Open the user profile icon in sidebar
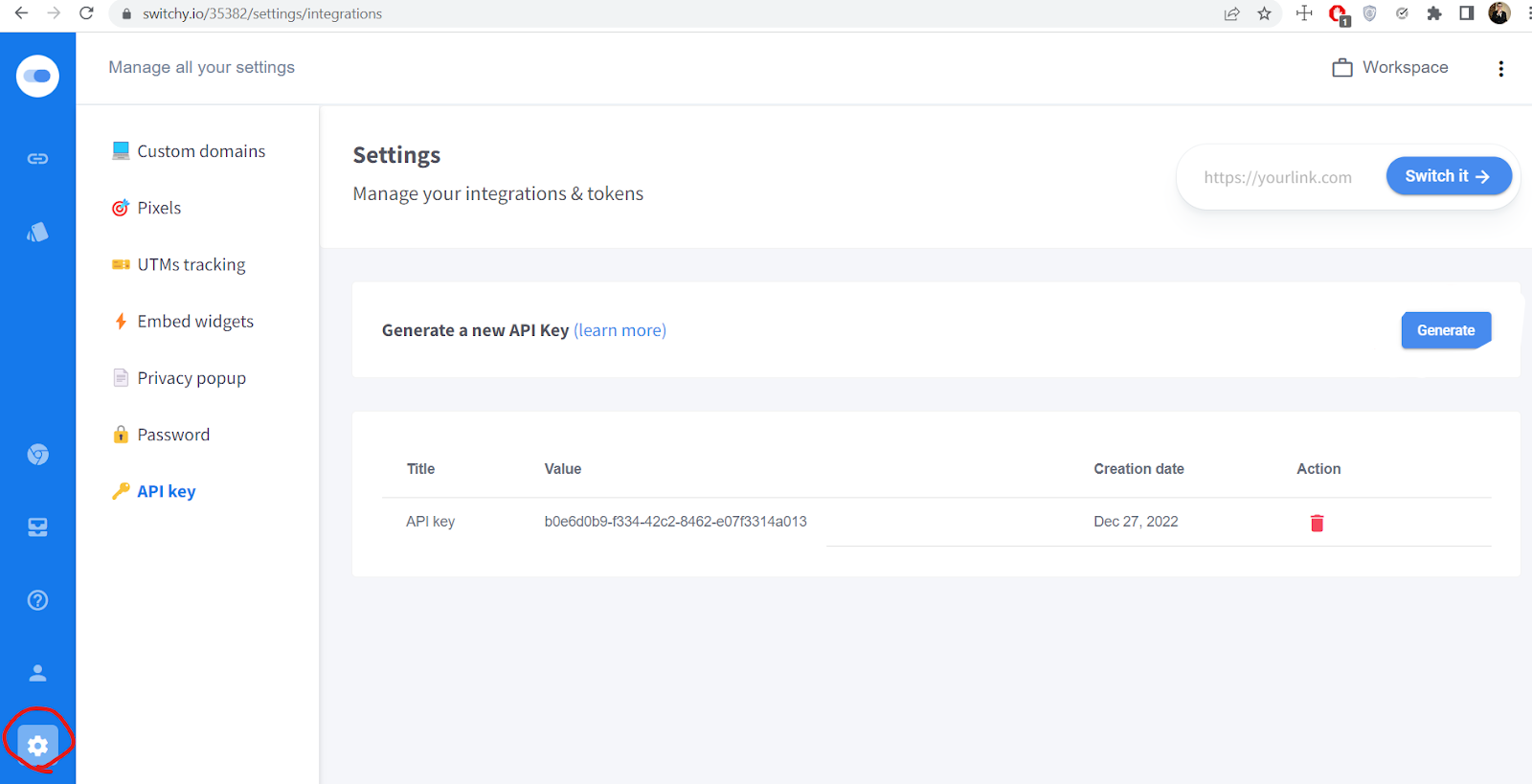1532x784 pixels. (x=37, y=673)
